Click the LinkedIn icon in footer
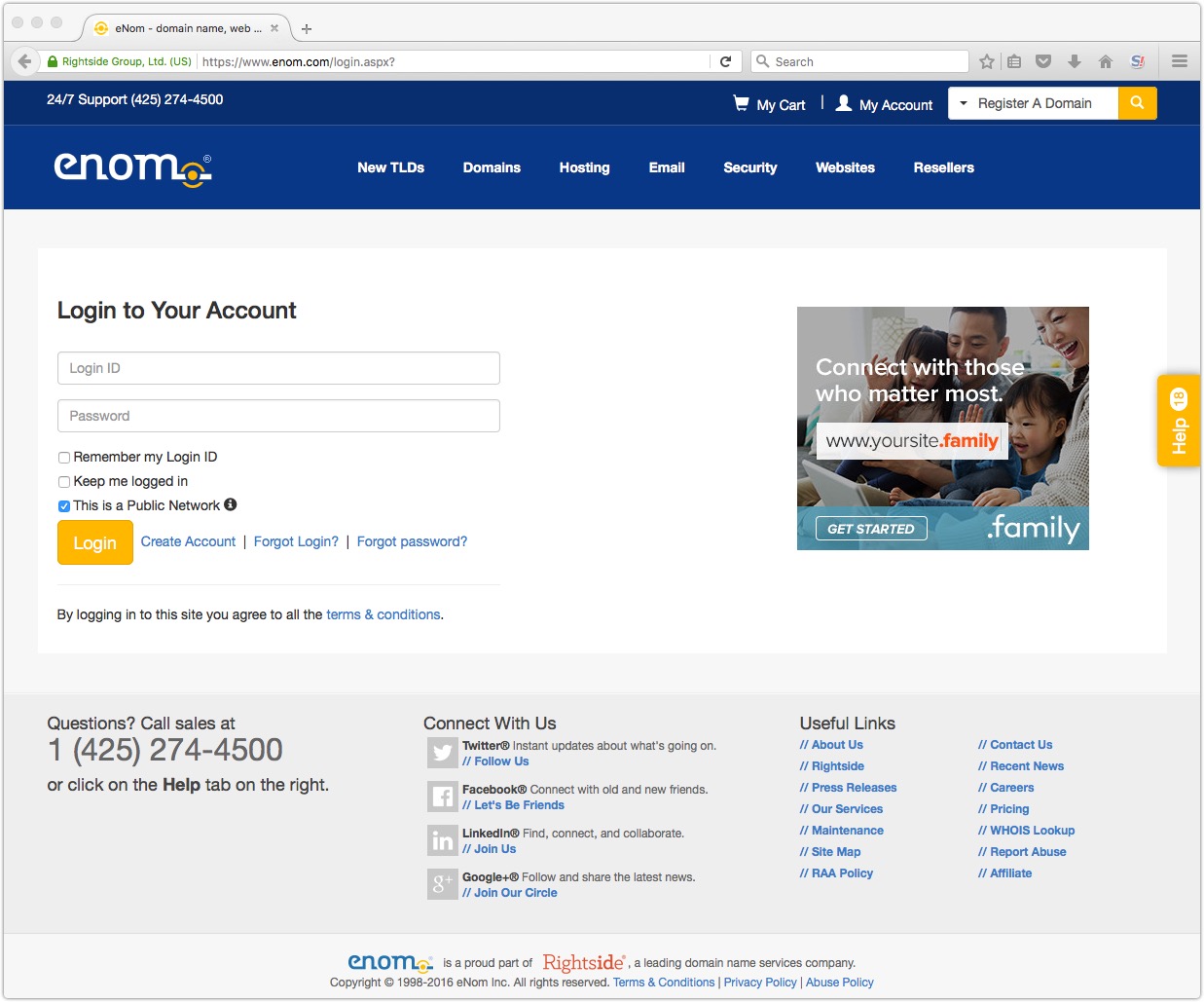Viewport: 1204px width, 1002px height. click(x=443, y=840)
